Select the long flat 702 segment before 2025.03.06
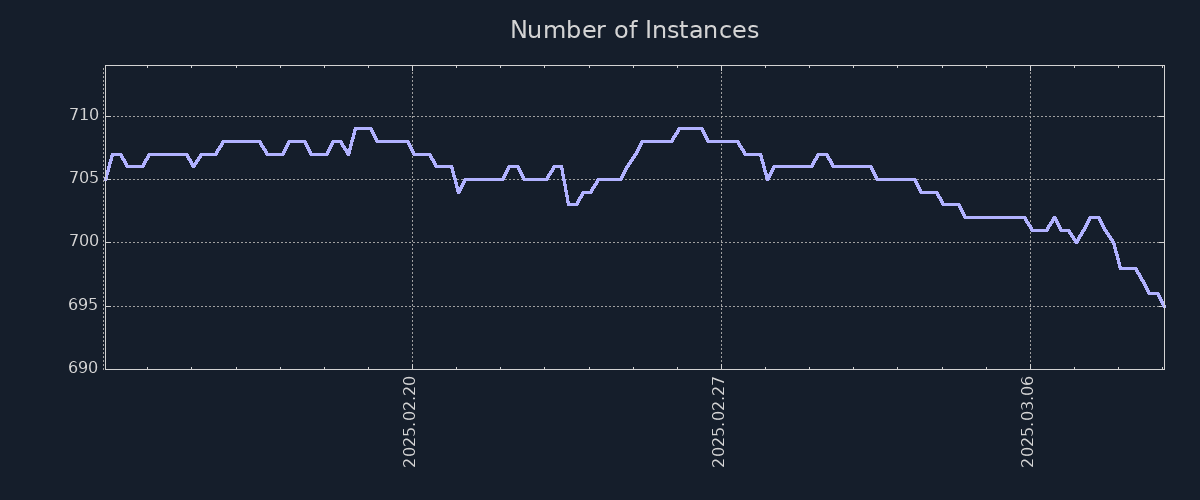The height and width of the screenshot is (500, 1200). coord(995,217)
